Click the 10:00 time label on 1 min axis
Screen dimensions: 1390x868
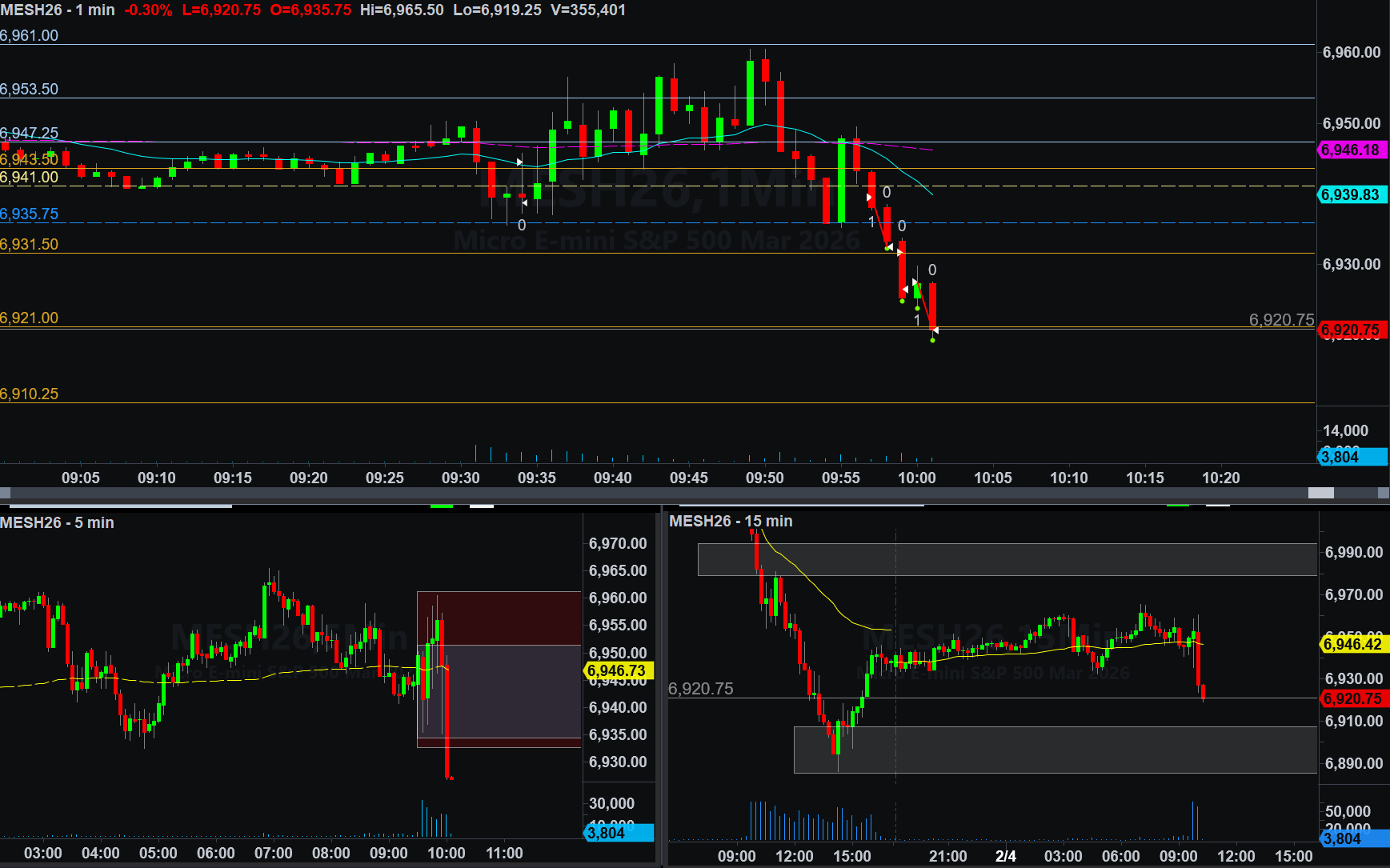(x=916, y=478)
